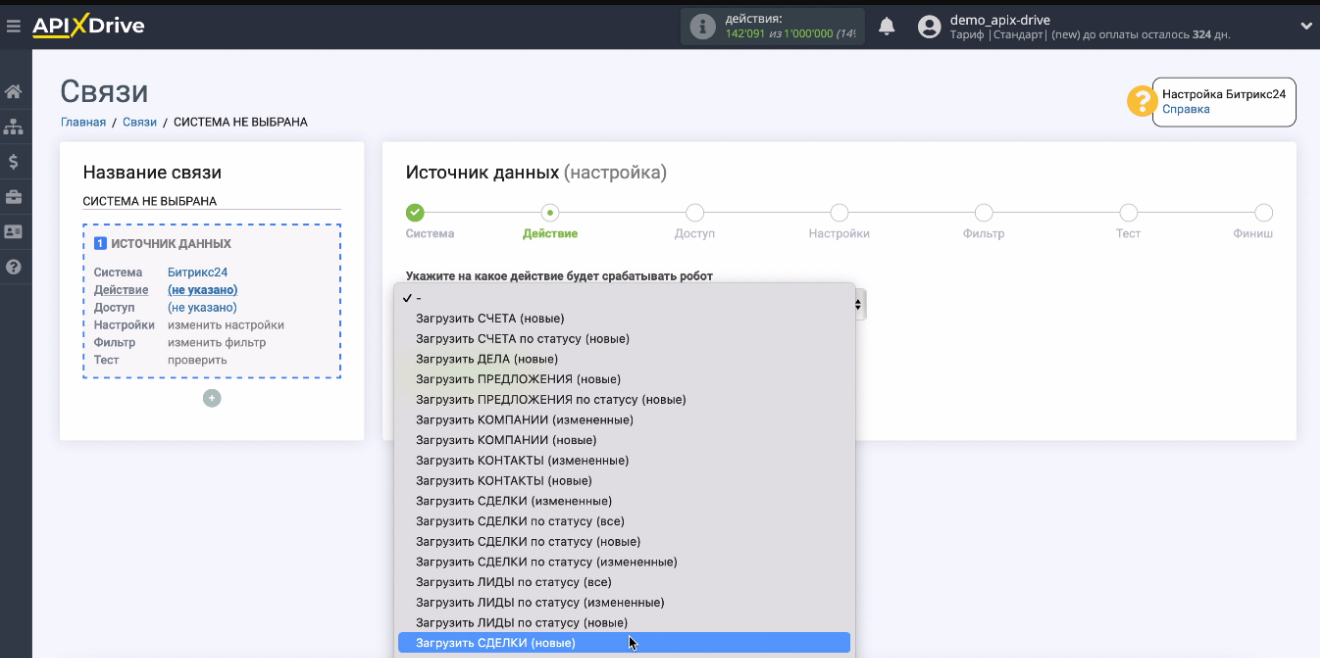This screenshot has width=1320, height=658.
Task: Expand the account menu chevron
Action: pos(1306,26)
